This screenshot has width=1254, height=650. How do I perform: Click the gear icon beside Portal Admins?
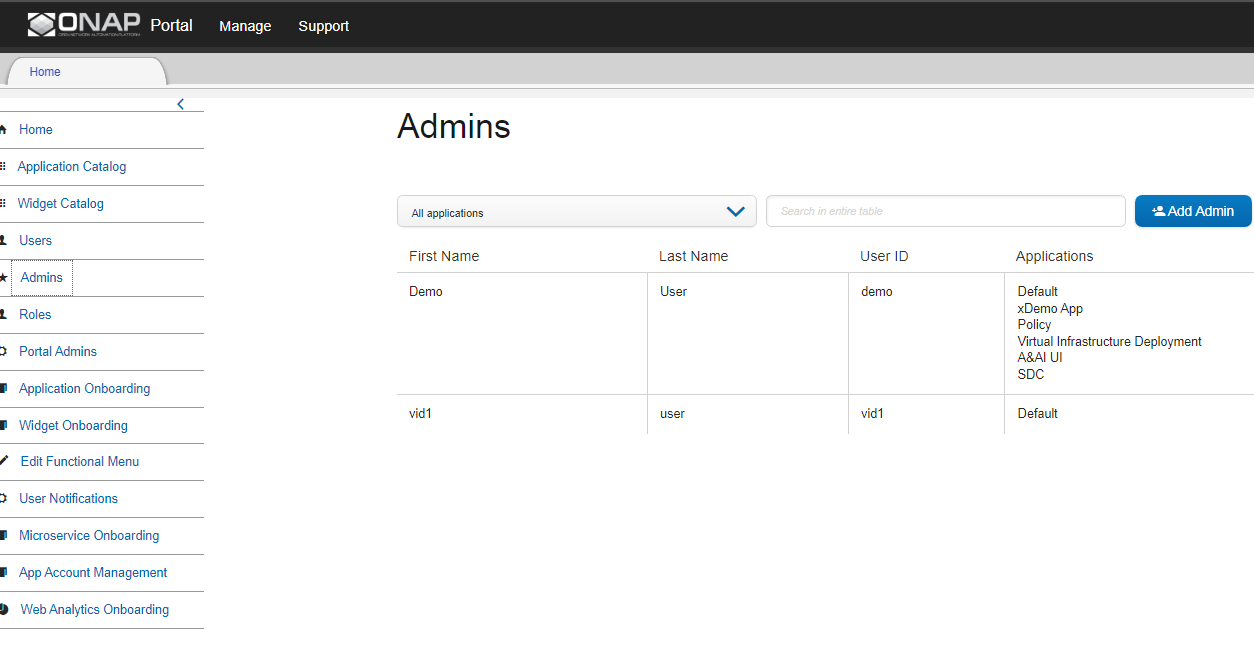tap(3, 351)
